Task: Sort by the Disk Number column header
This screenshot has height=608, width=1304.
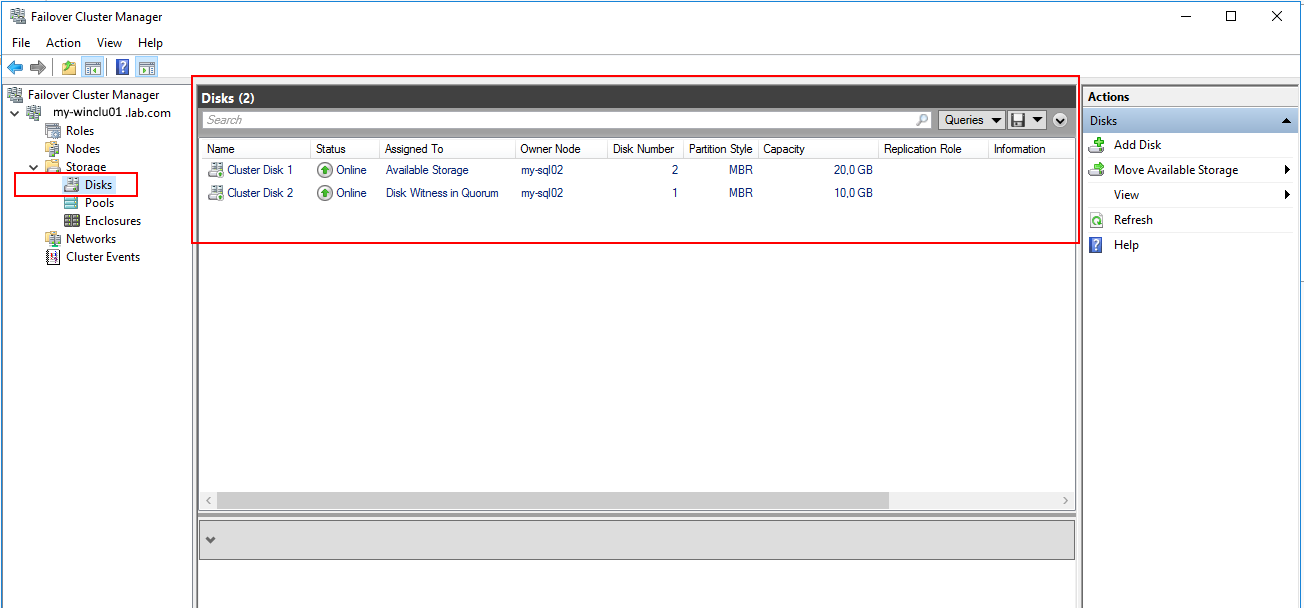Action: [646, 149]
